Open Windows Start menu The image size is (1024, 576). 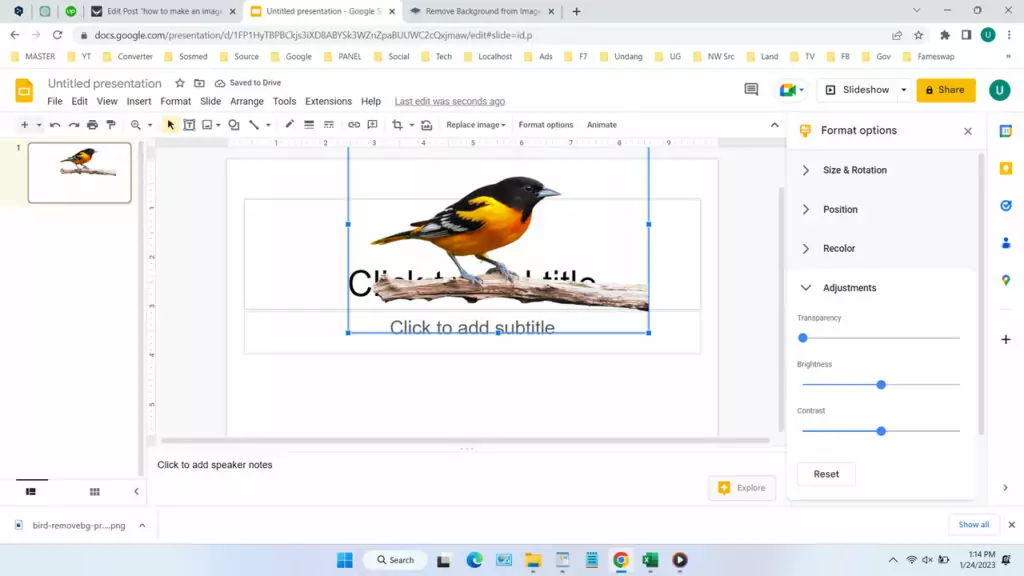[345, 560]
